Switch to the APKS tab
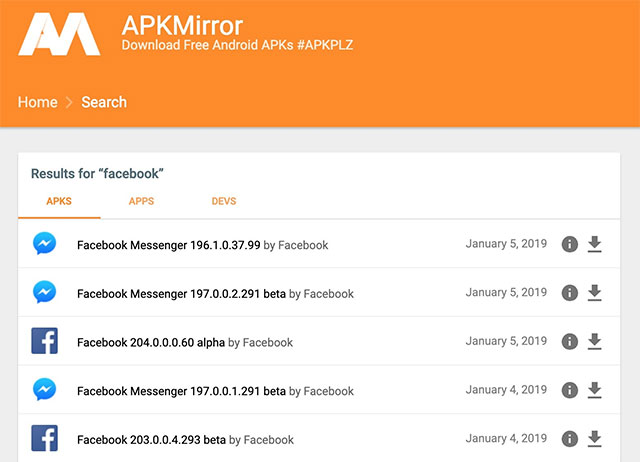This screenshot has height=462, width=640. click(59, 201)
